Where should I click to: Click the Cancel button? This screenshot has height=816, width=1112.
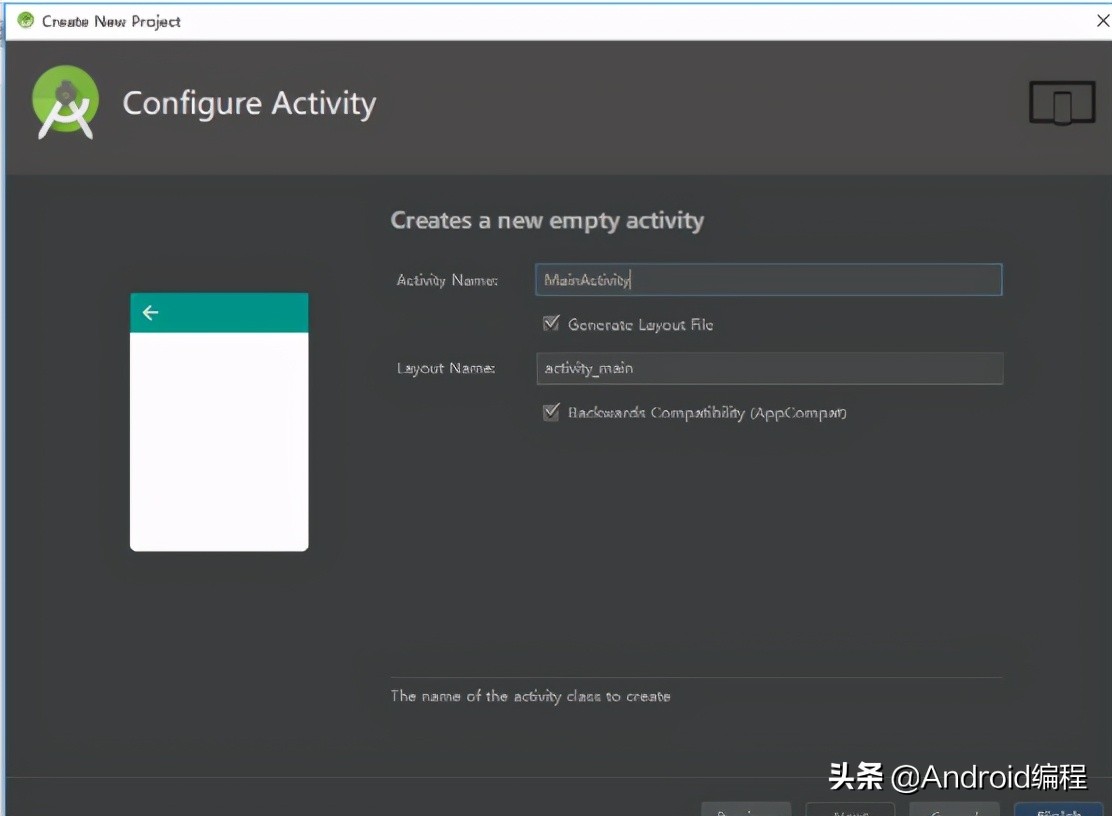pyautogui.click(x=955, y=810)
